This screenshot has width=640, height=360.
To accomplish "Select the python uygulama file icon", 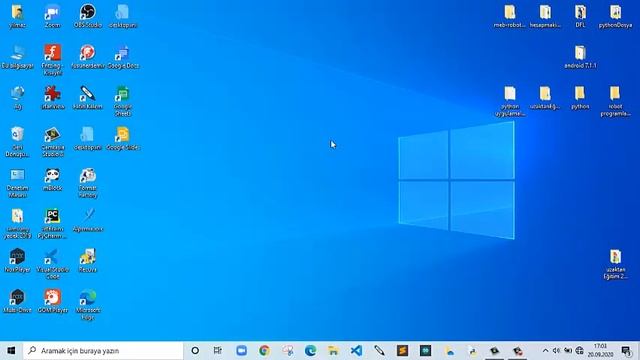I will [x=509, y=101].
